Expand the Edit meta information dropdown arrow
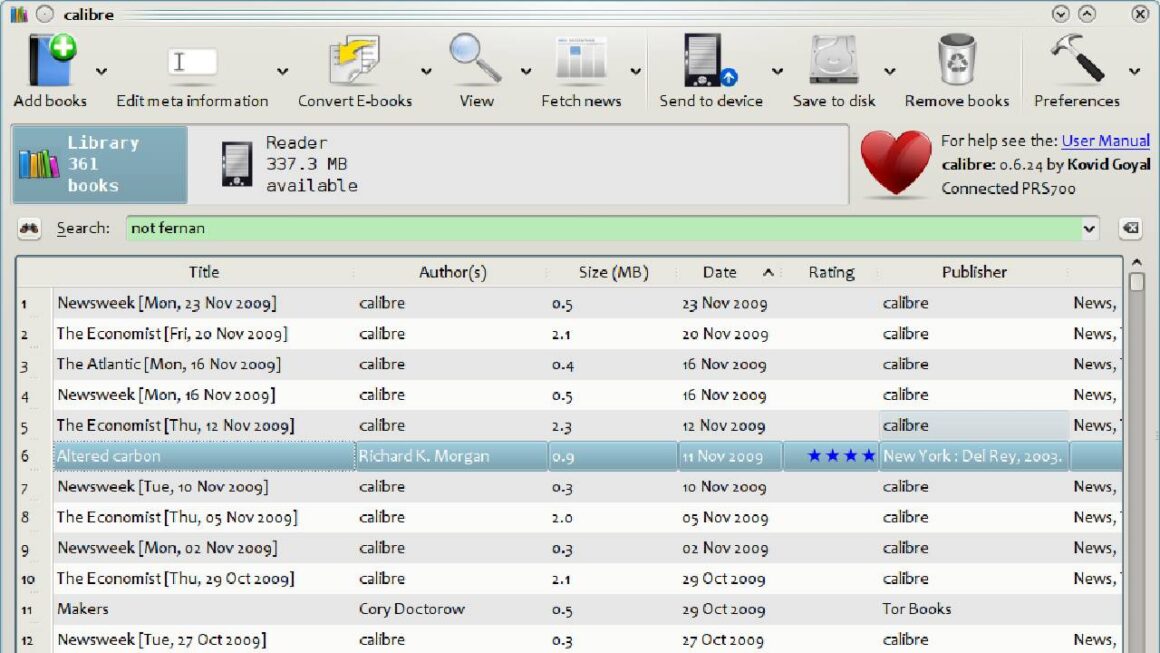The width and height of the screenshot is (1160, 653). (x=283, y=72)
